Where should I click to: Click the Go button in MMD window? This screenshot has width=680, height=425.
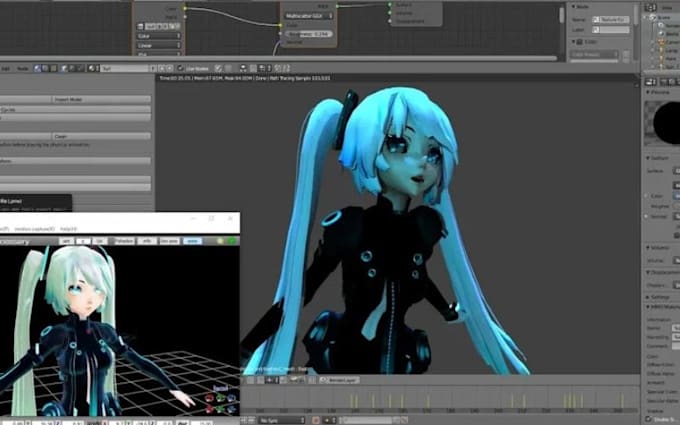[100, 241]
